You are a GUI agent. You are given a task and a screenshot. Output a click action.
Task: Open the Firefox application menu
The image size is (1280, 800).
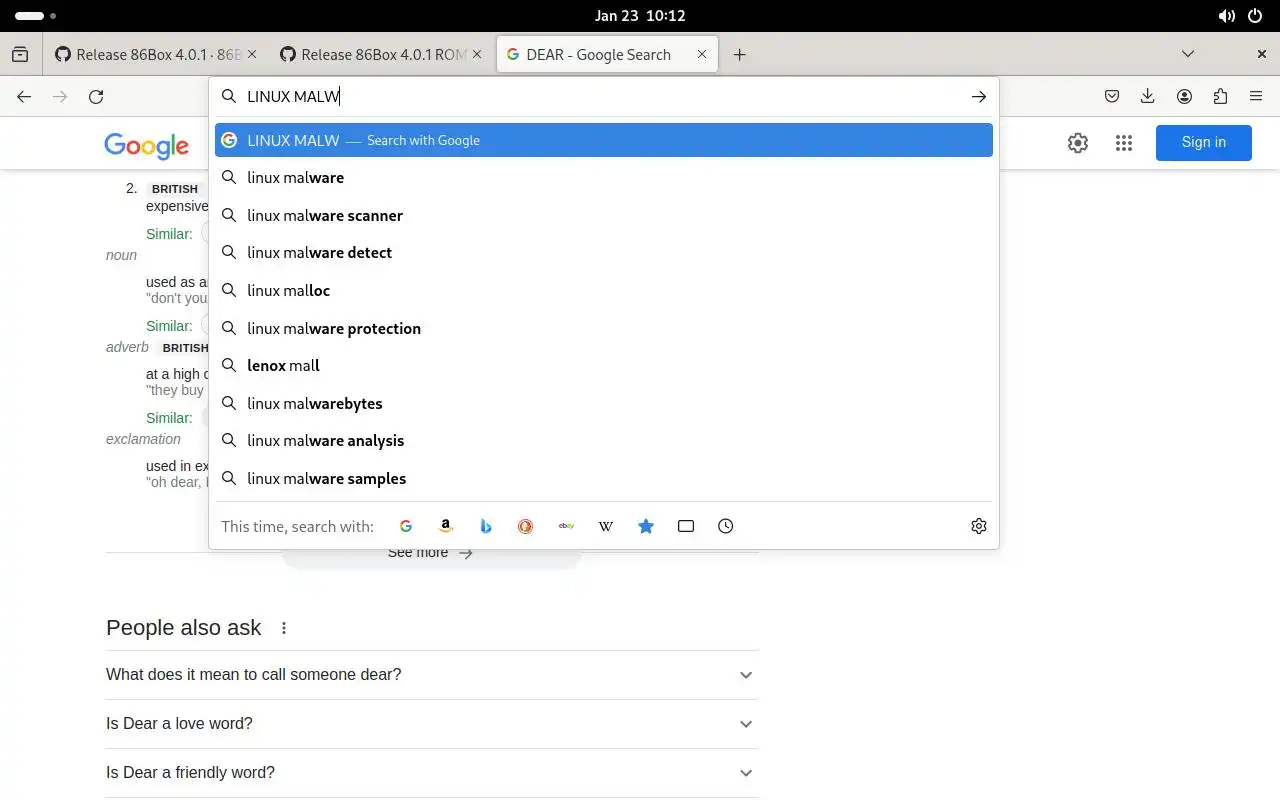[x=1256, y=97]
